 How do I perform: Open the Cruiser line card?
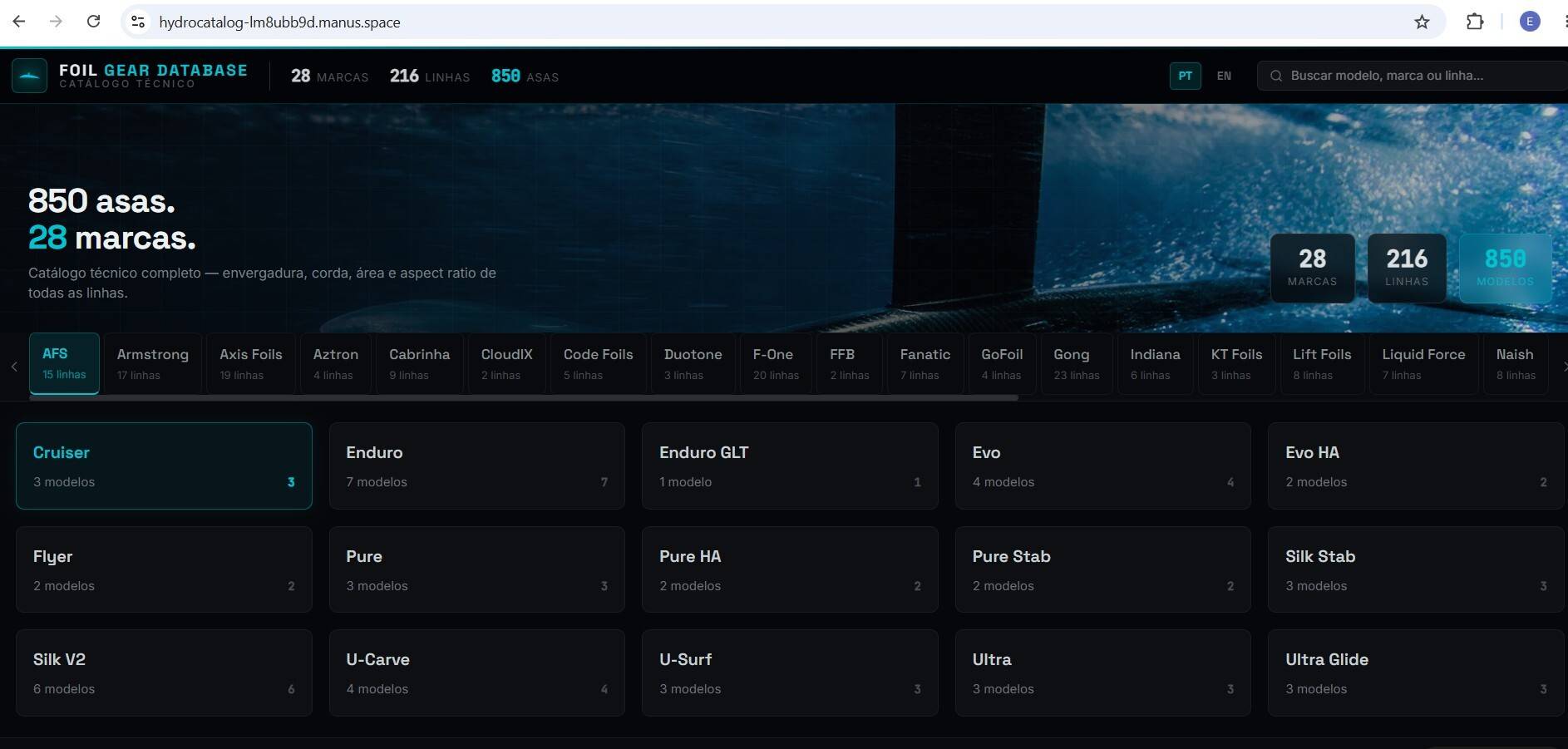tap(164, 466)
